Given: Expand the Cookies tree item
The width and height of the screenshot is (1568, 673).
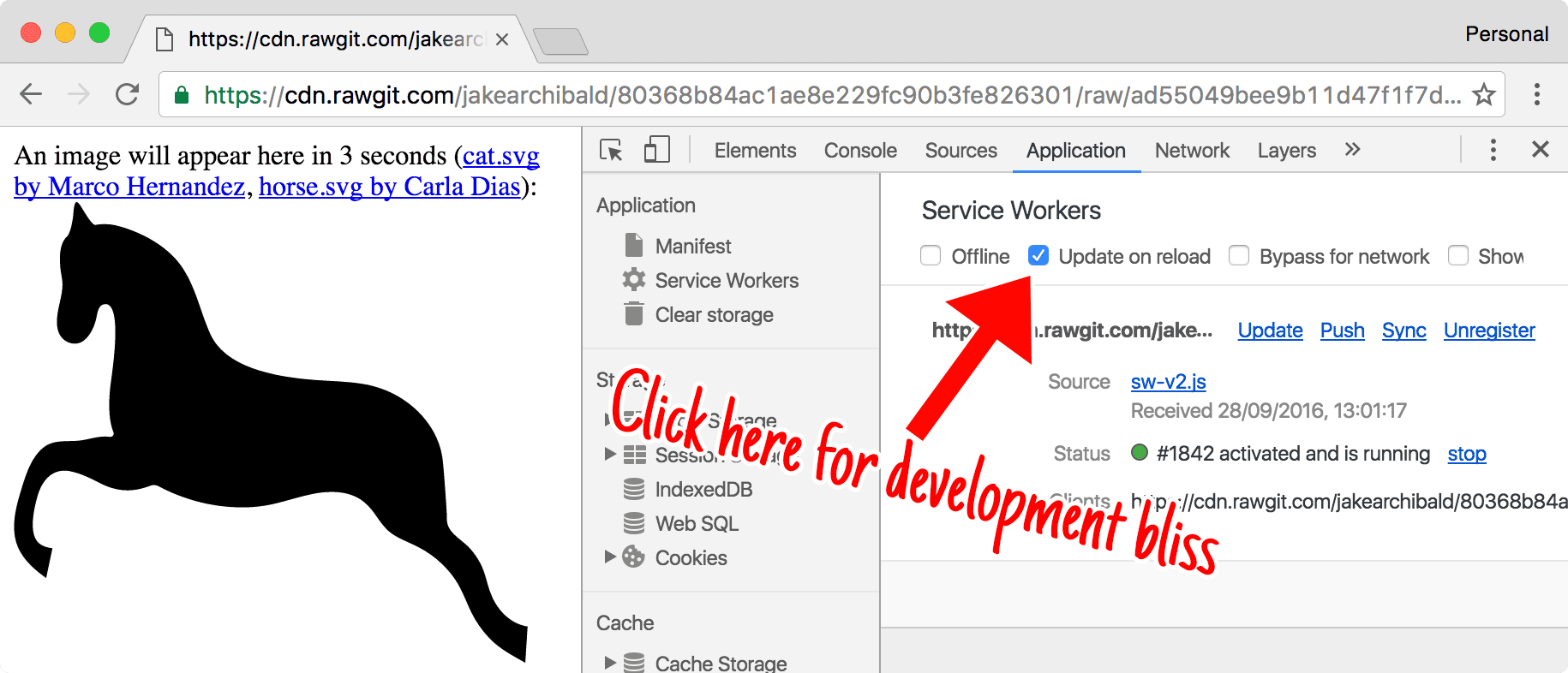Looking at the screenshot, I should (x=610, y=557).
